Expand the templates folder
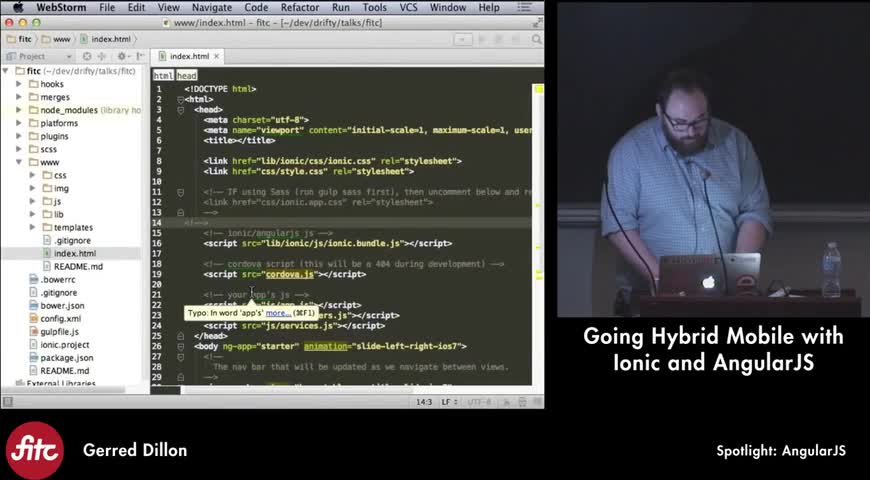 pyautogui.click(x=33, y=228)
